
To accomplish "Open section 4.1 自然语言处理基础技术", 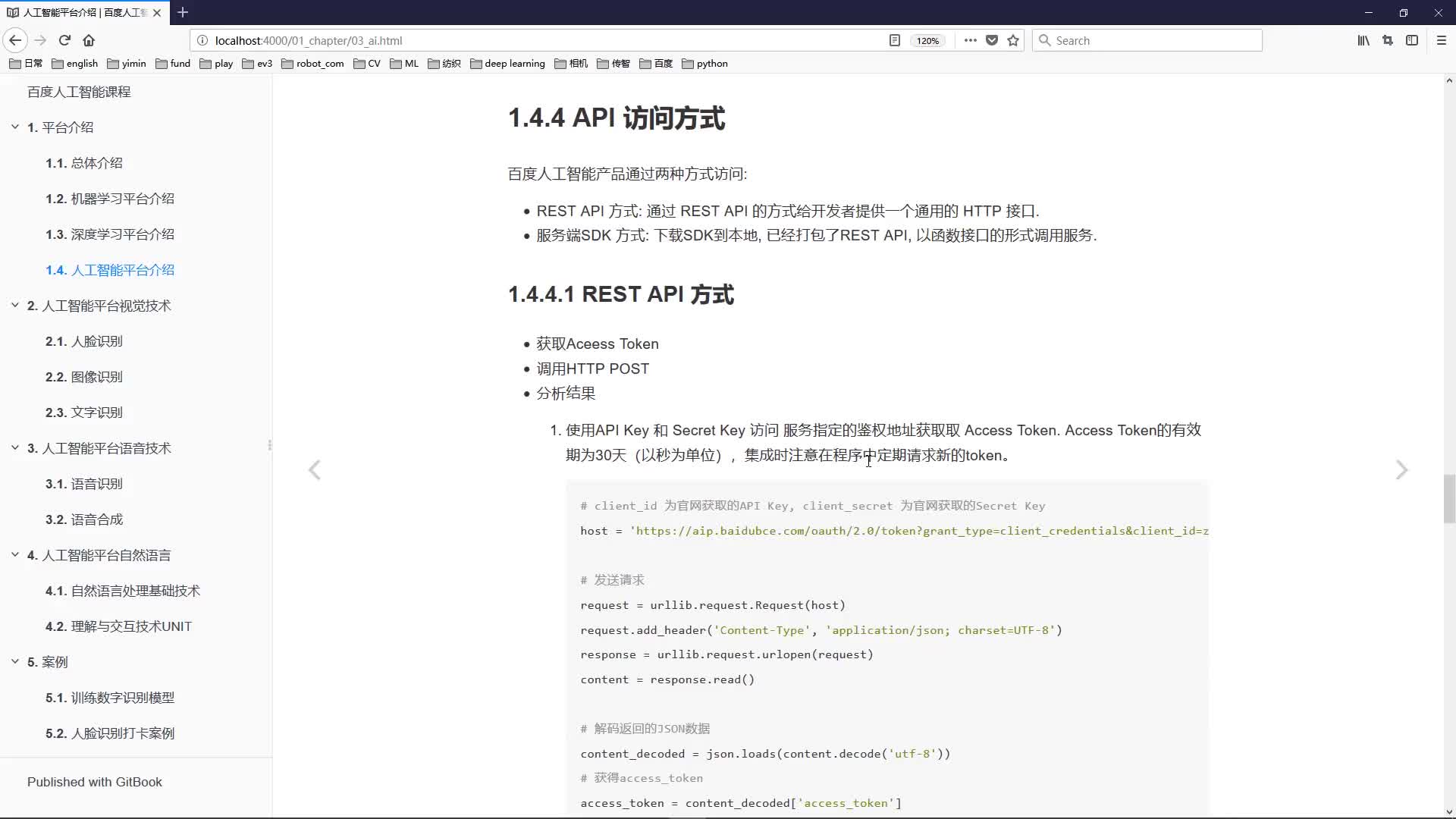I will 123,591.
